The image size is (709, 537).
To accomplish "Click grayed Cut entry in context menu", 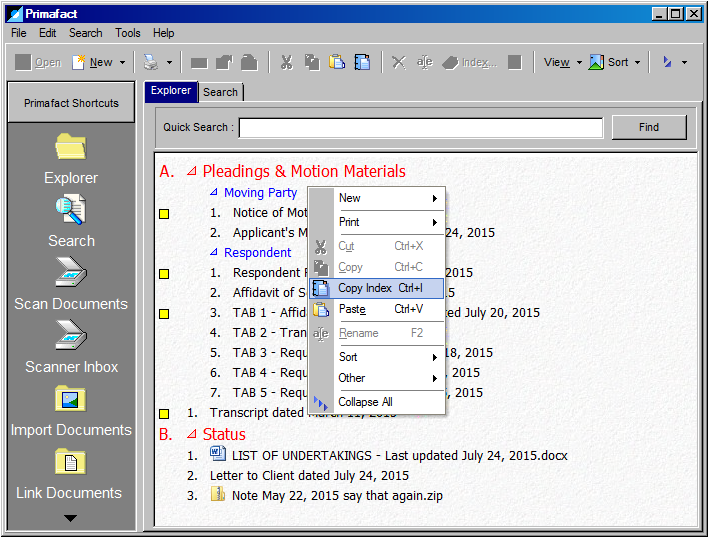I will (x=376, y=246).
